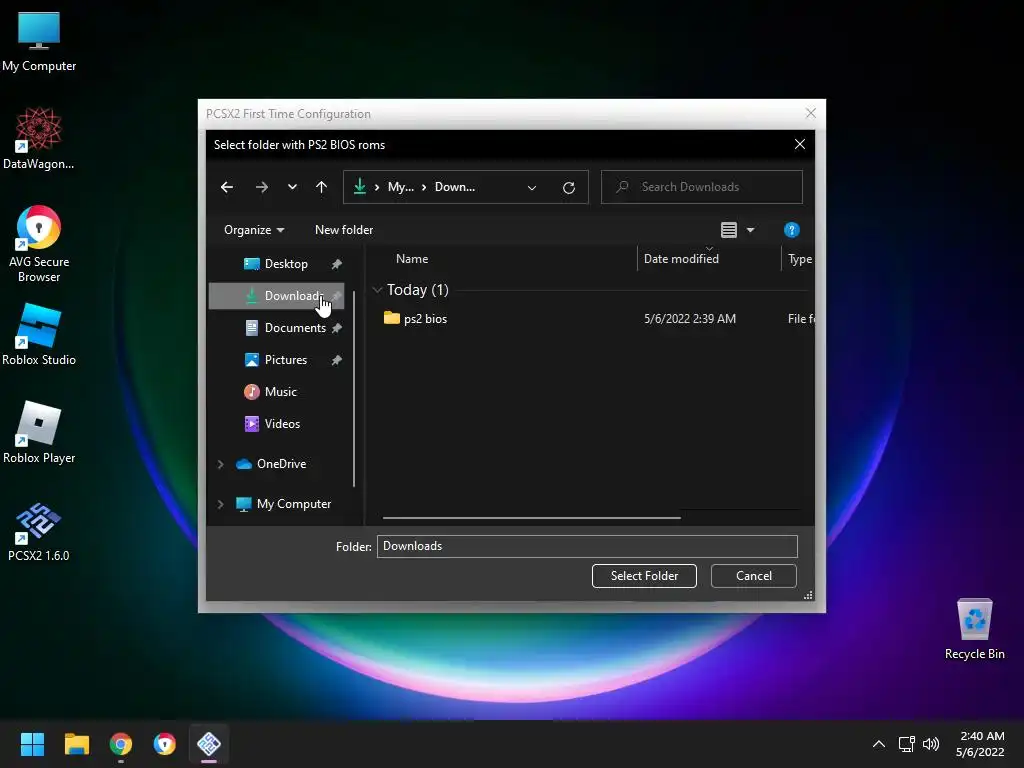Viewport: 1024px width, 768px height.
Task: Click the address bar chevron between My... and Down...
Action: (424, 187)
